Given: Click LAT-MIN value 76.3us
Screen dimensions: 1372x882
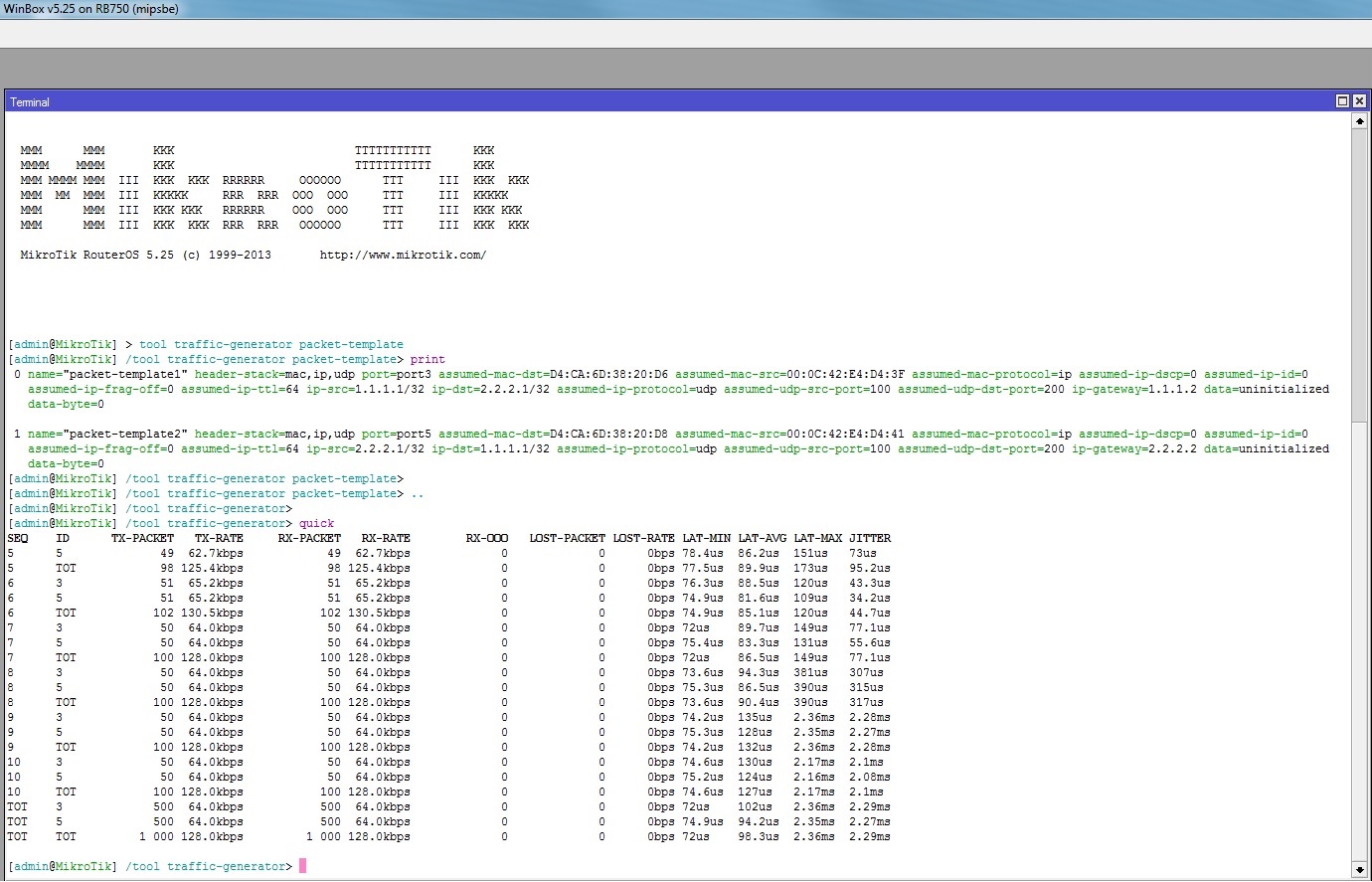Looking at the screenshot, I should [703, 583].
